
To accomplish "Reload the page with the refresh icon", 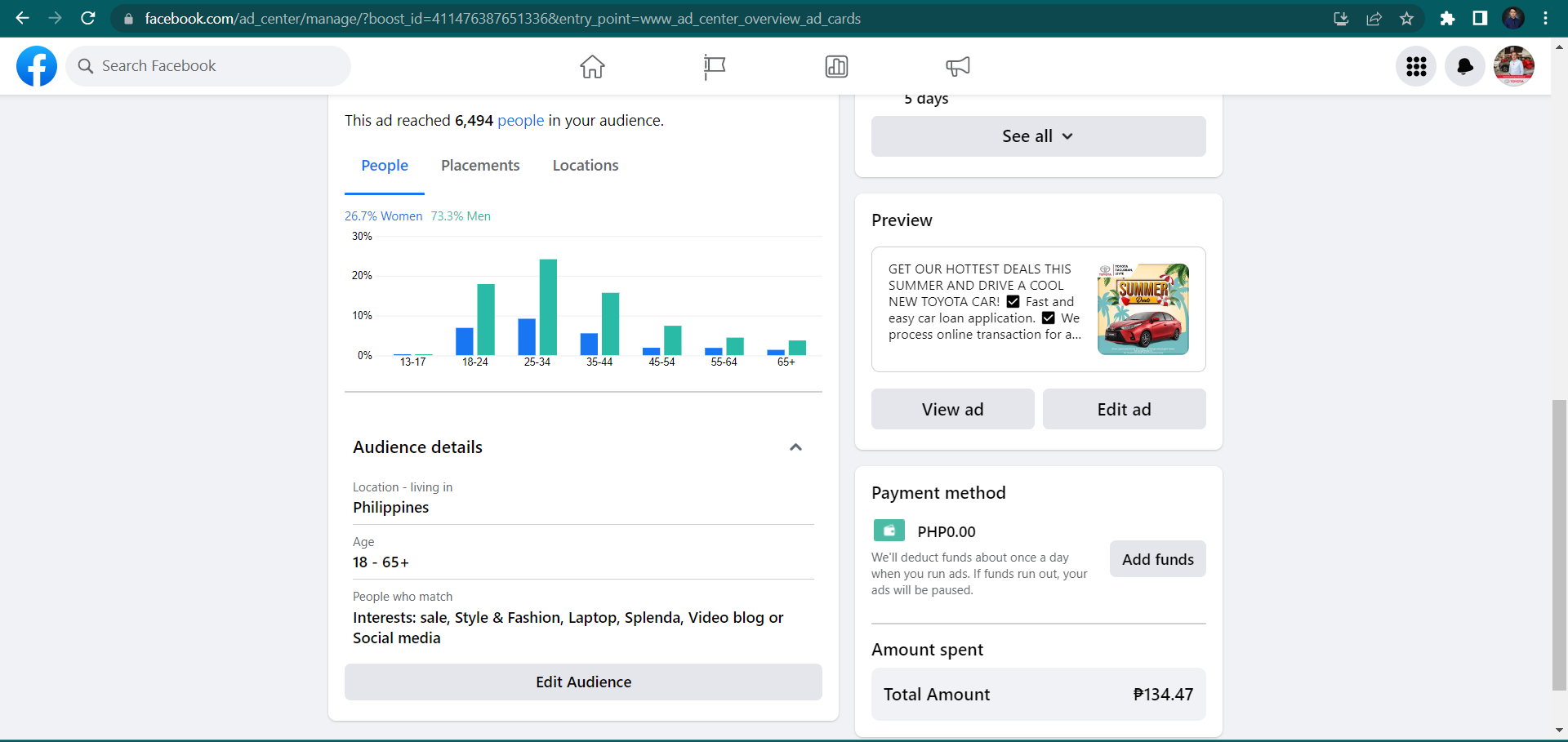I will pos(88,18).
